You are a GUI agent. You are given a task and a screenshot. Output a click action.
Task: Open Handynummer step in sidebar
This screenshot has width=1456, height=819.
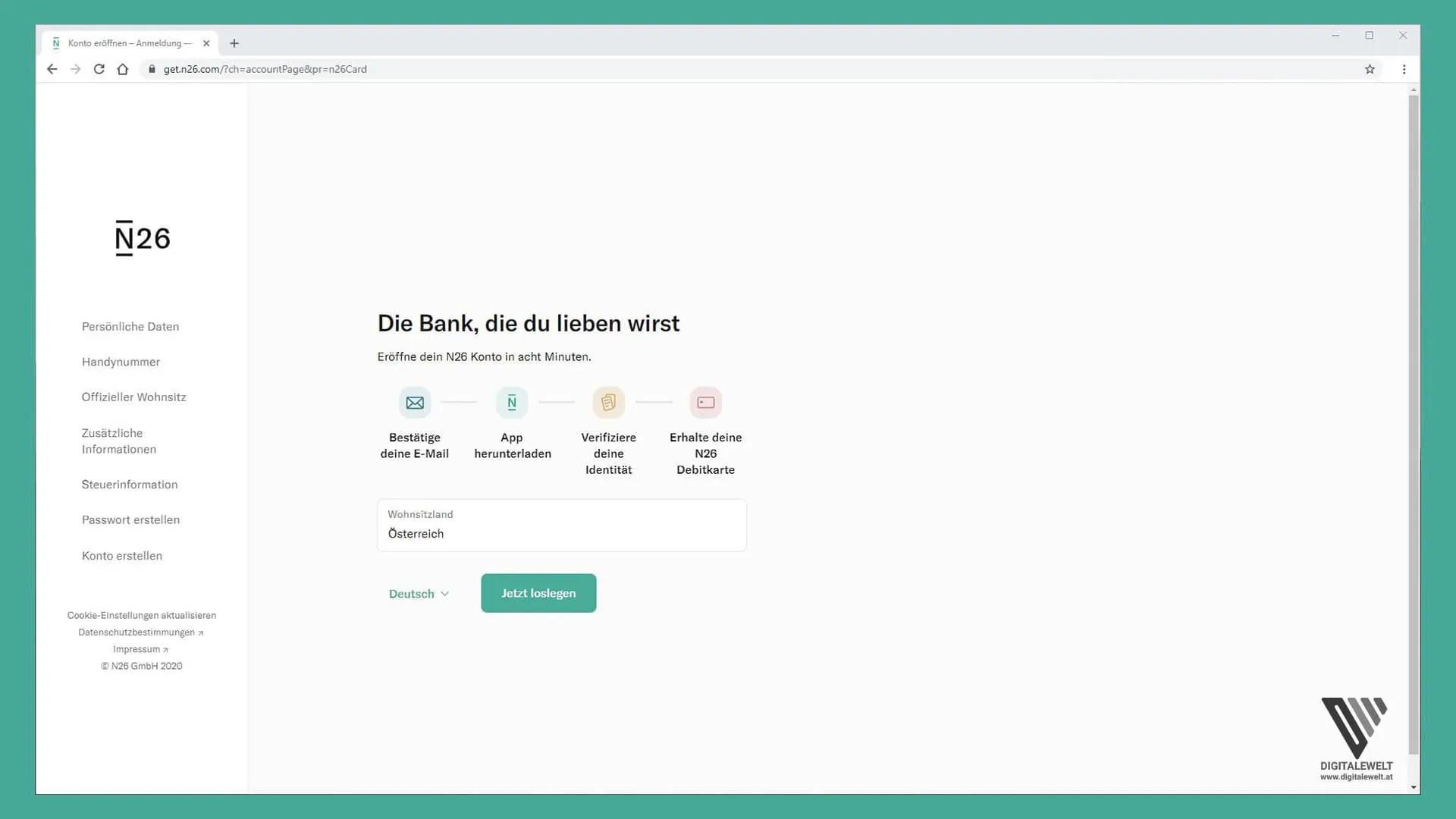121,362
